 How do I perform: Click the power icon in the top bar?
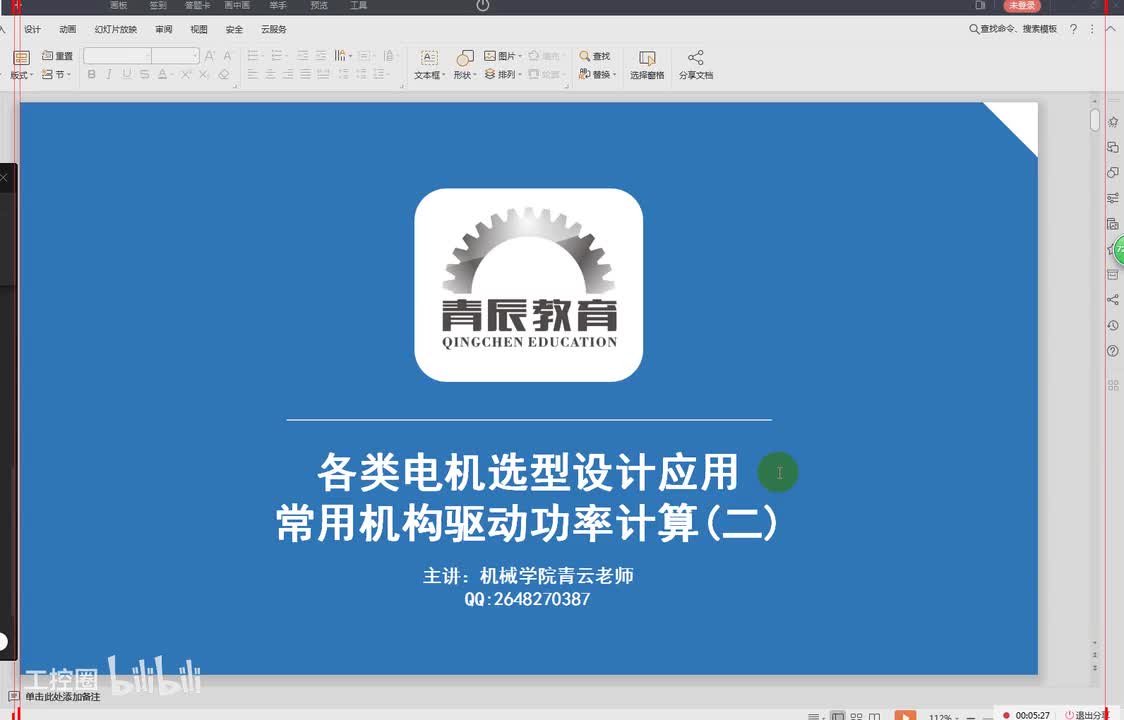482,6
